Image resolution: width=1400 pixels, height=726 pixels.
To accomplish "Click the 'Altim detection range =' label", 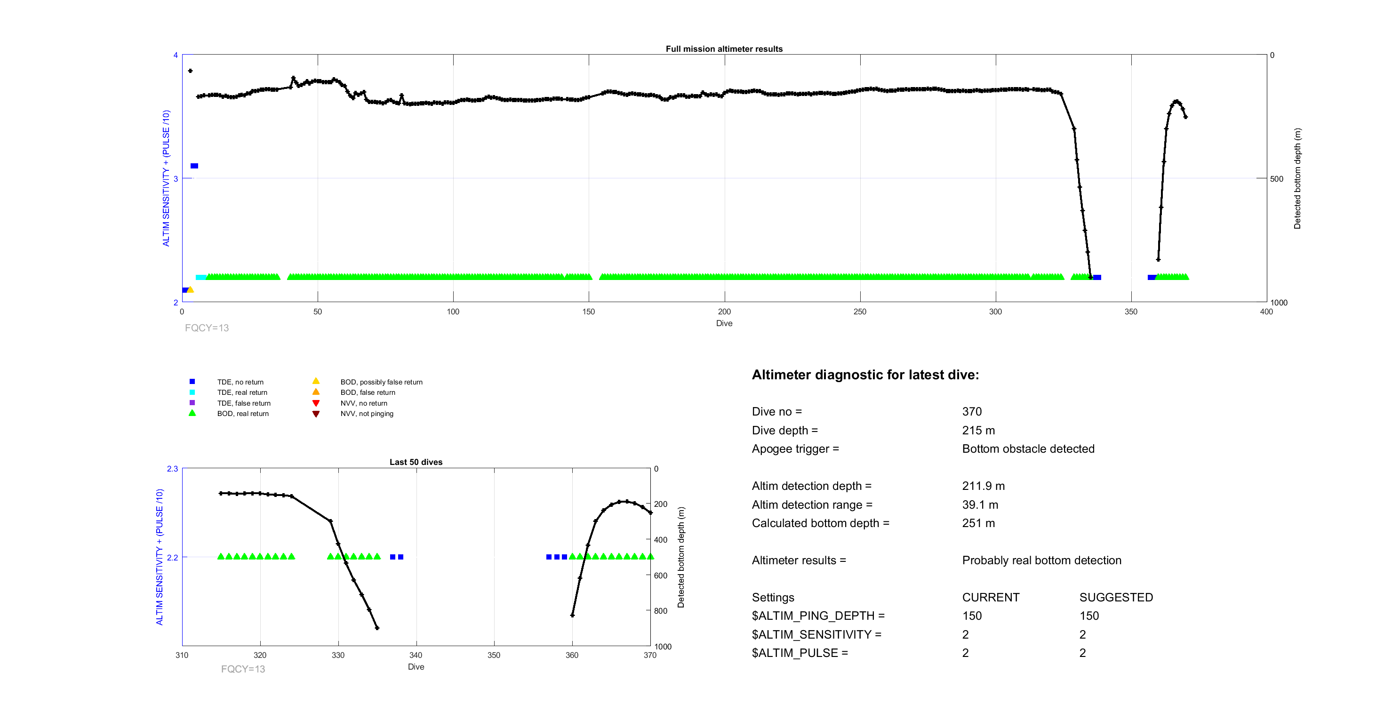I will click(x=812, y=505).
